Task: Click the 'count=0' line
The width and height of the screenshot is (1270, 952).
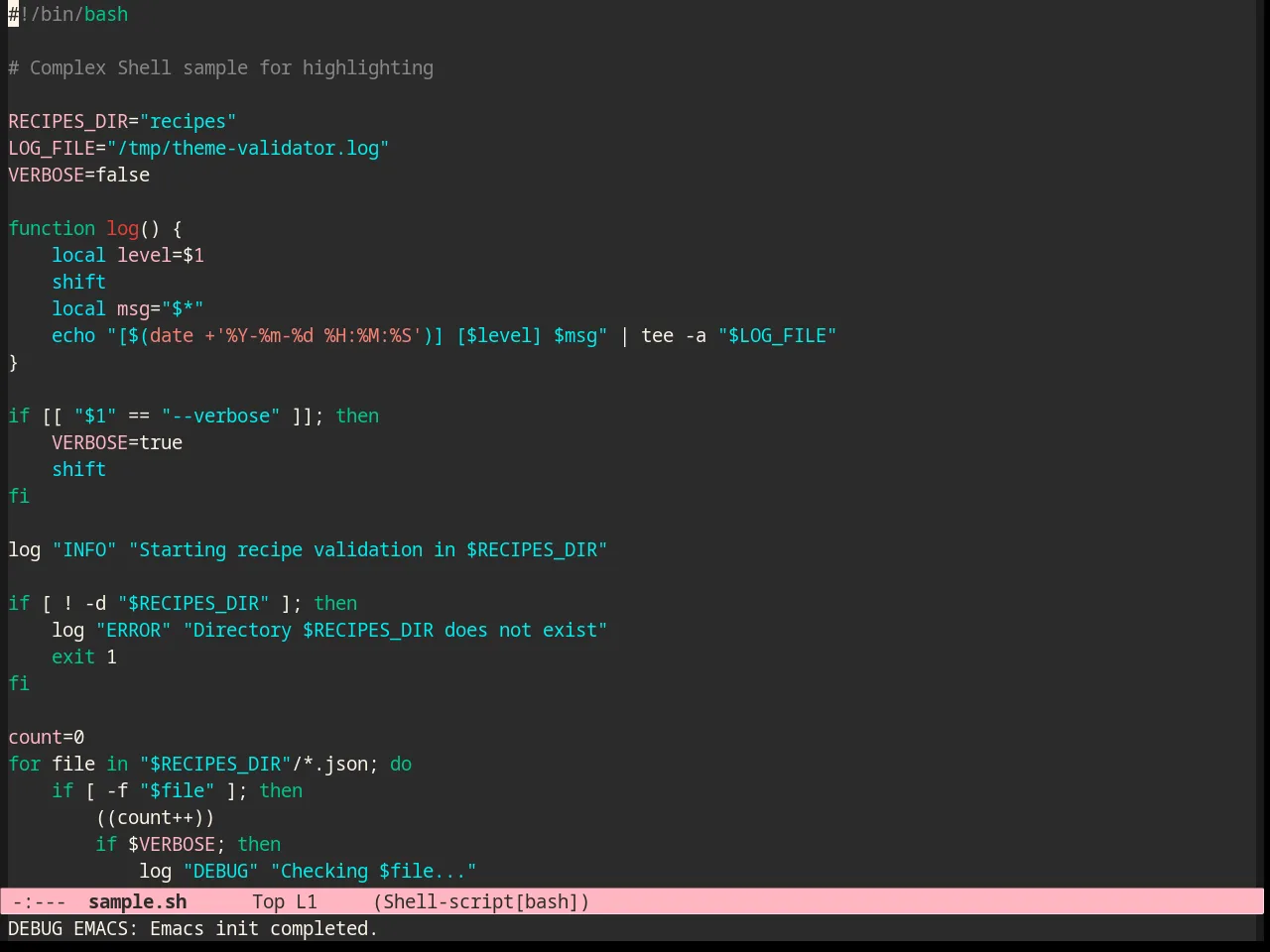Action: point(47,737)
